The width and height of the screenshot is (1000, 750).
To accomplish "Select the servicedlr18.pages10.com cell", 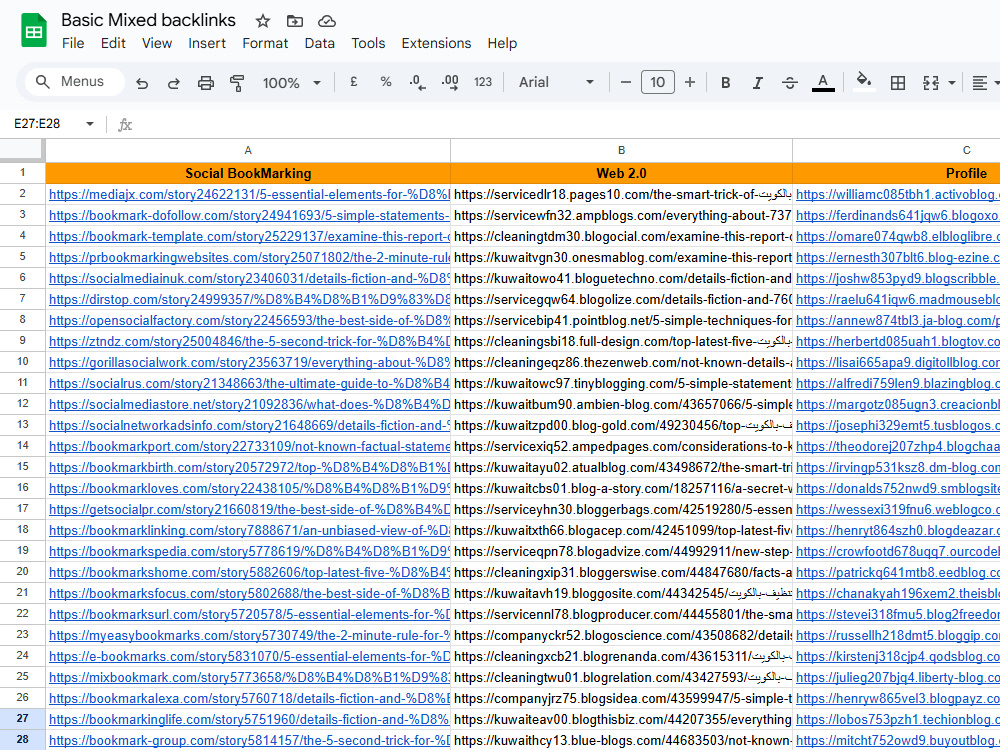I will click(621, 195).
